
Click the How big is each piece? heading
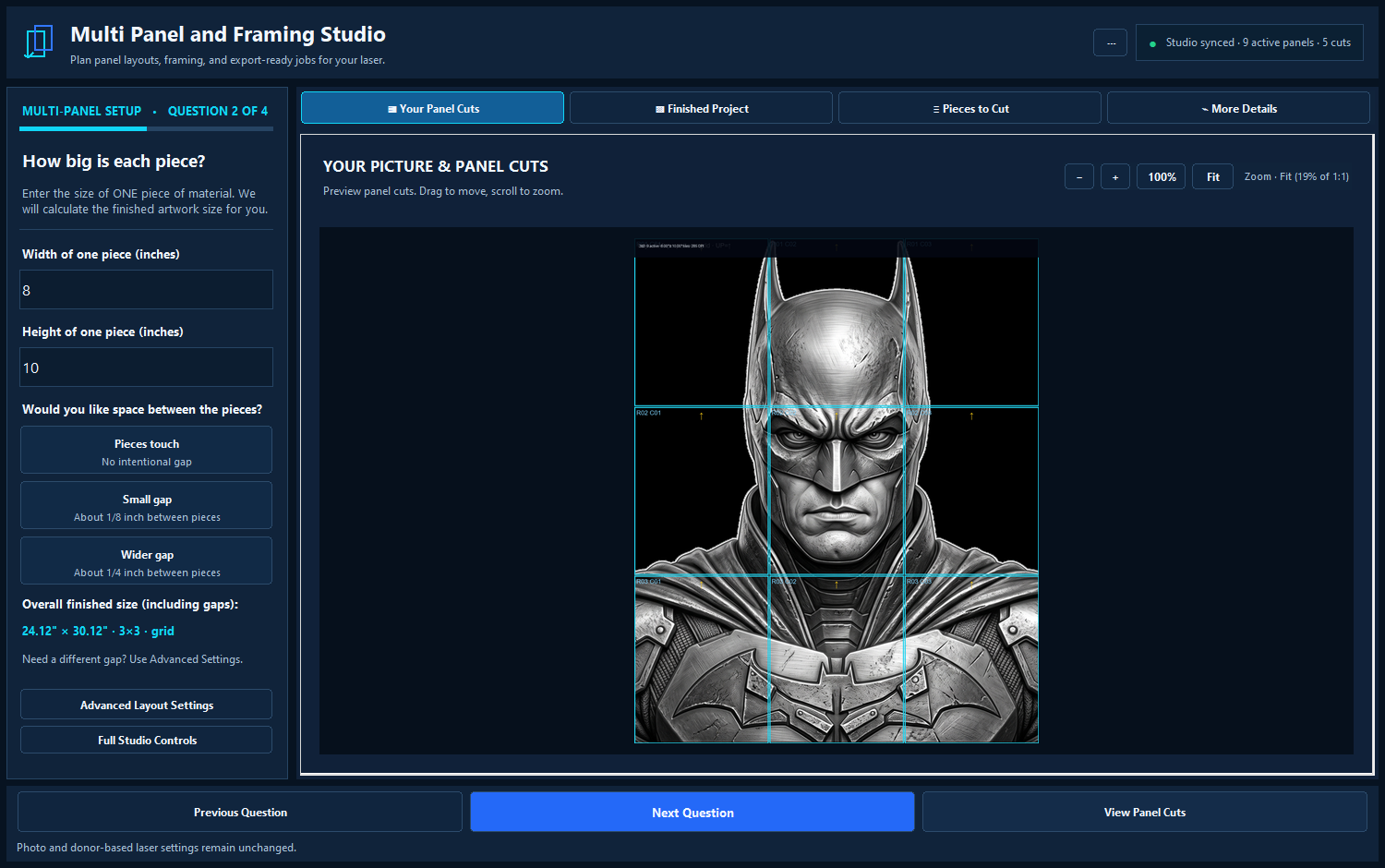(x=114, y=162)
